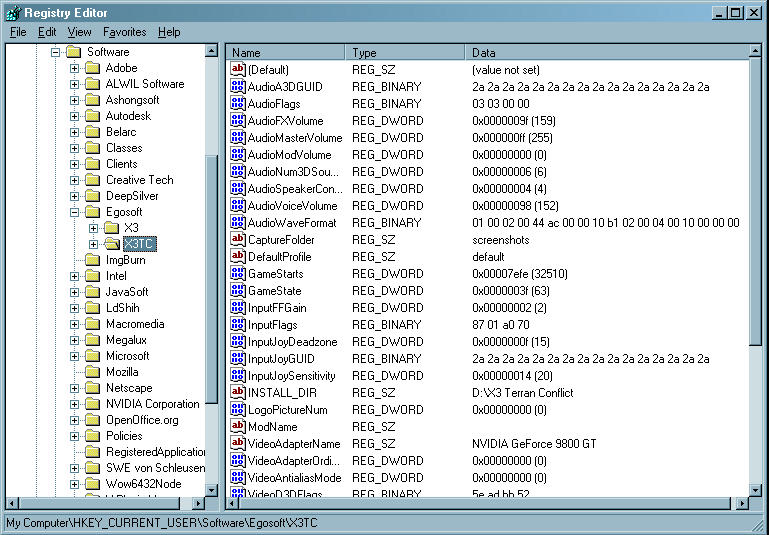Click values pane scroll down arrow
The height and width of the screenshot is (535, 769).
pyautogui.click(x=755, y=489)
